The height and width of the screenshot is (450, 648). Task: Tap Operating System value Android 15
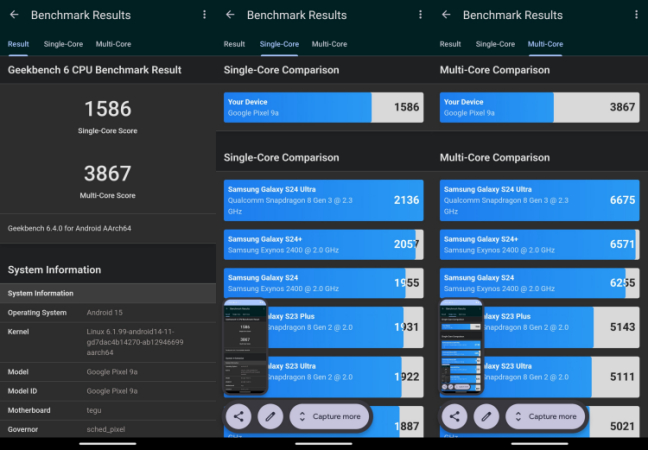[x=105, y=312]
